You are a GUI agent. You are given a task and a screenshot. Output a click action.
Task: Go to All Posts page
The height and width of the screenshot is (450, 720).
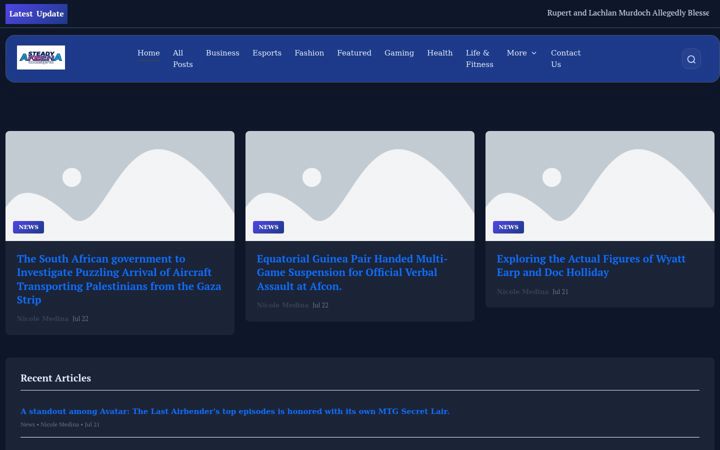[183, 59]
